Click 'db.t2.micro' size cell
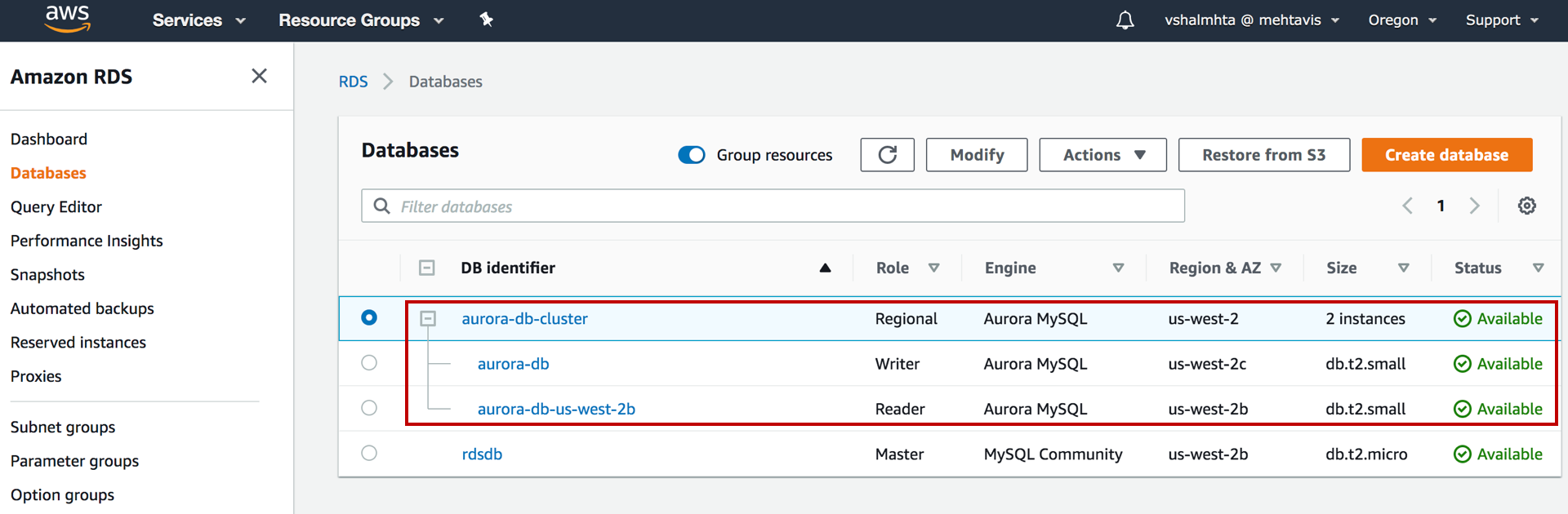Viewport: 1568px width, 514px height. (x=1367, y=454)
